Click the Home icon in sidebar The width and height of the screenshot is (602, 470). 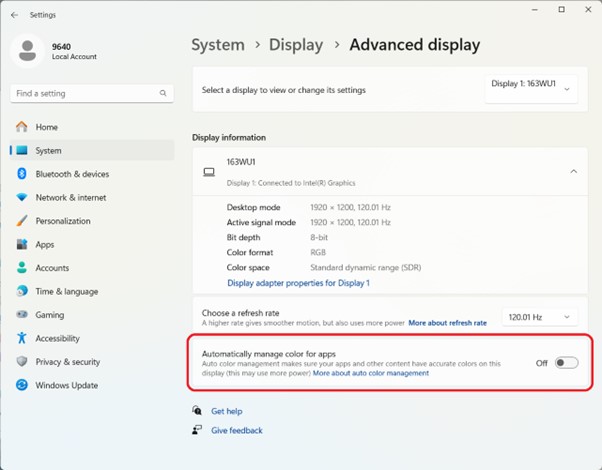tap(21, 127)
